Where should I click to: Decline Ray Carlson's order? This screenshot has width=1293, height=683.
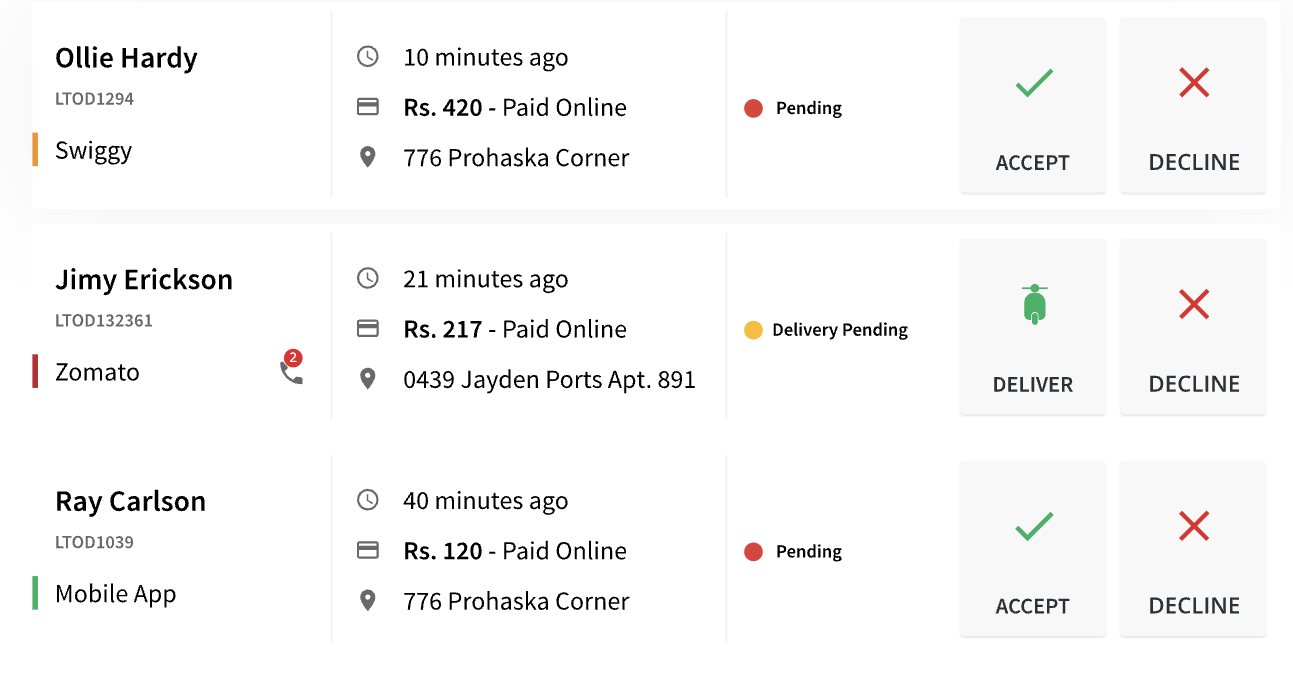[1193, 549]
